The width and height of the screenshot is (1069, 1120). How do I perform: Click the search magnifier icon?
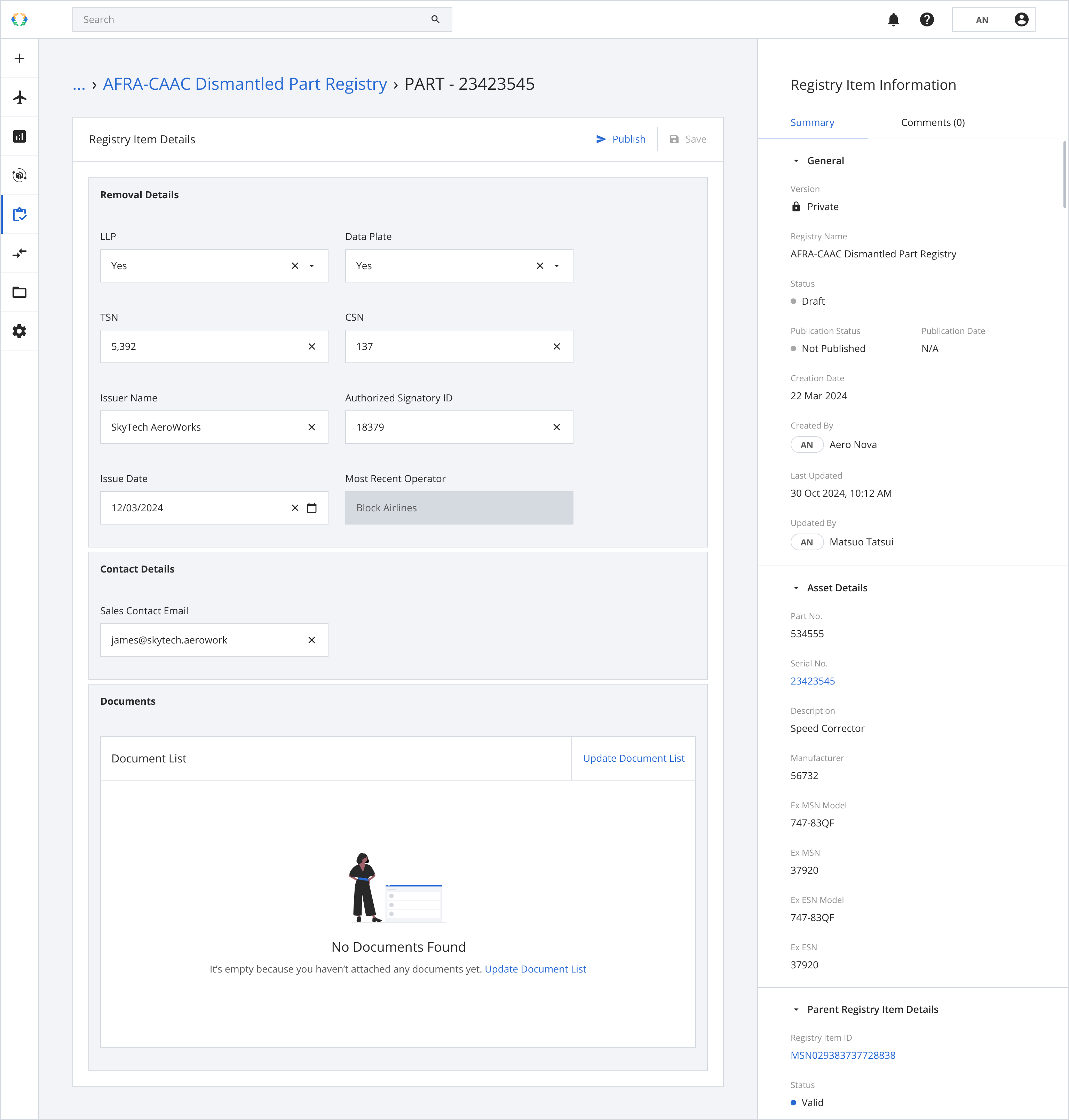(435, 20)
